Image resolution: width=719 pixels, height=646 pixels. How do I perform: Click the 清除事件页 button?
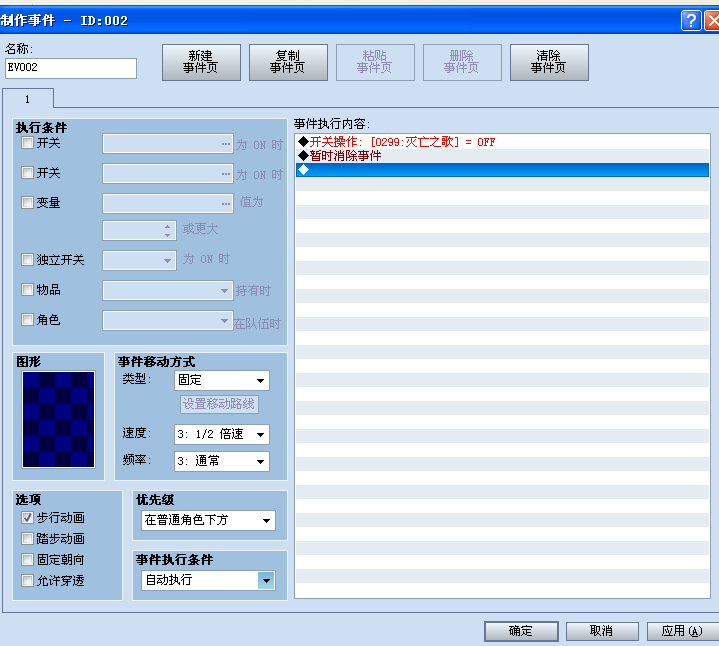click(x=549, y=62)
